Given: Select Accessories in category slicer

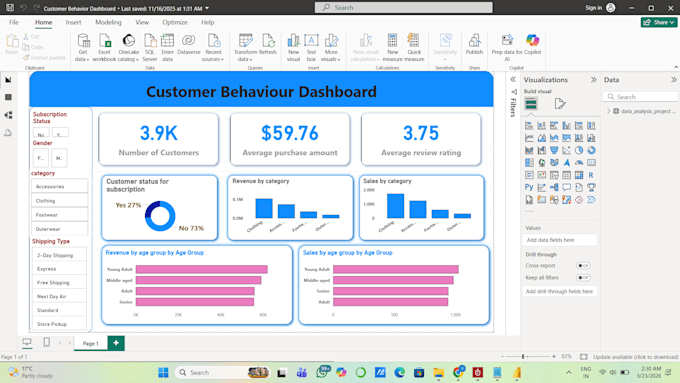Looking at the screenshot, I should pyautogui.click(x=59, y=186).
